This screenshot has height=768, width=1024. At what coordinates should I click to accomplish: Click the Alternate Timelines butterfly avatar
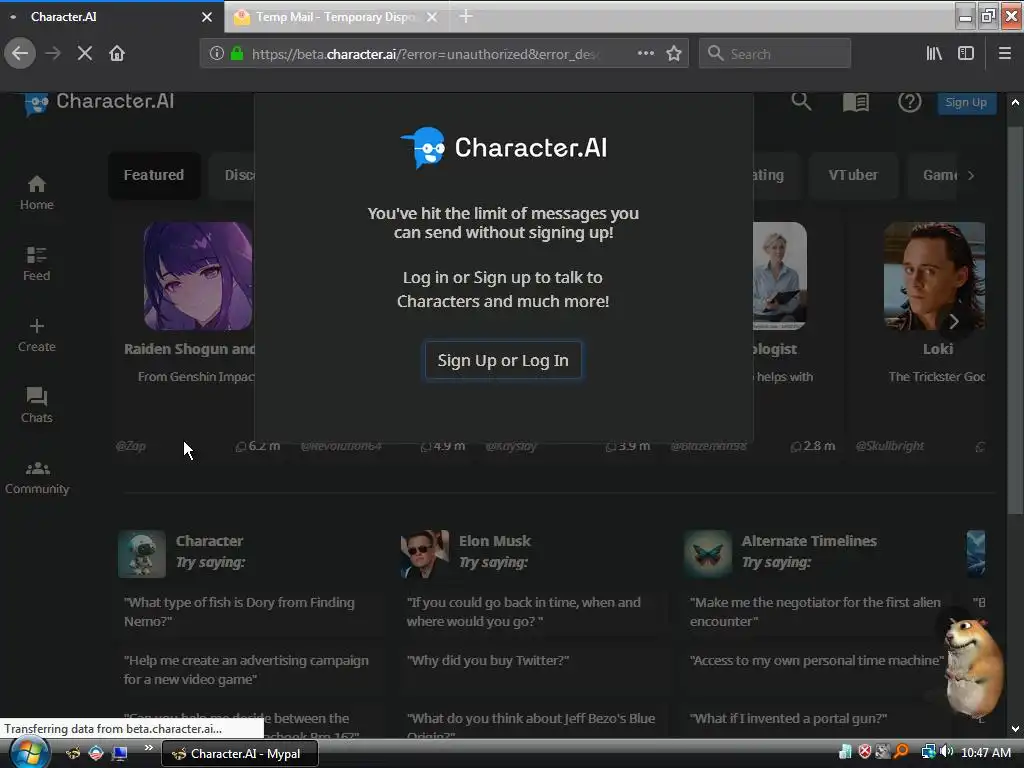tap(708, 554)
